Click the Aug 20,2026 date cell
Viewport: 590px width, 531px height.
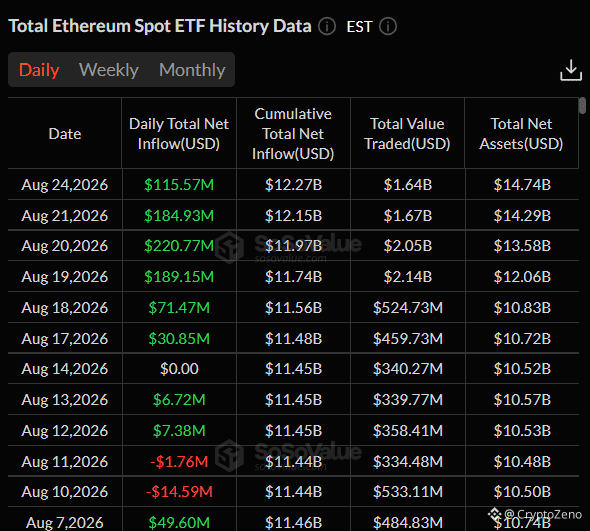coord(65,246)
